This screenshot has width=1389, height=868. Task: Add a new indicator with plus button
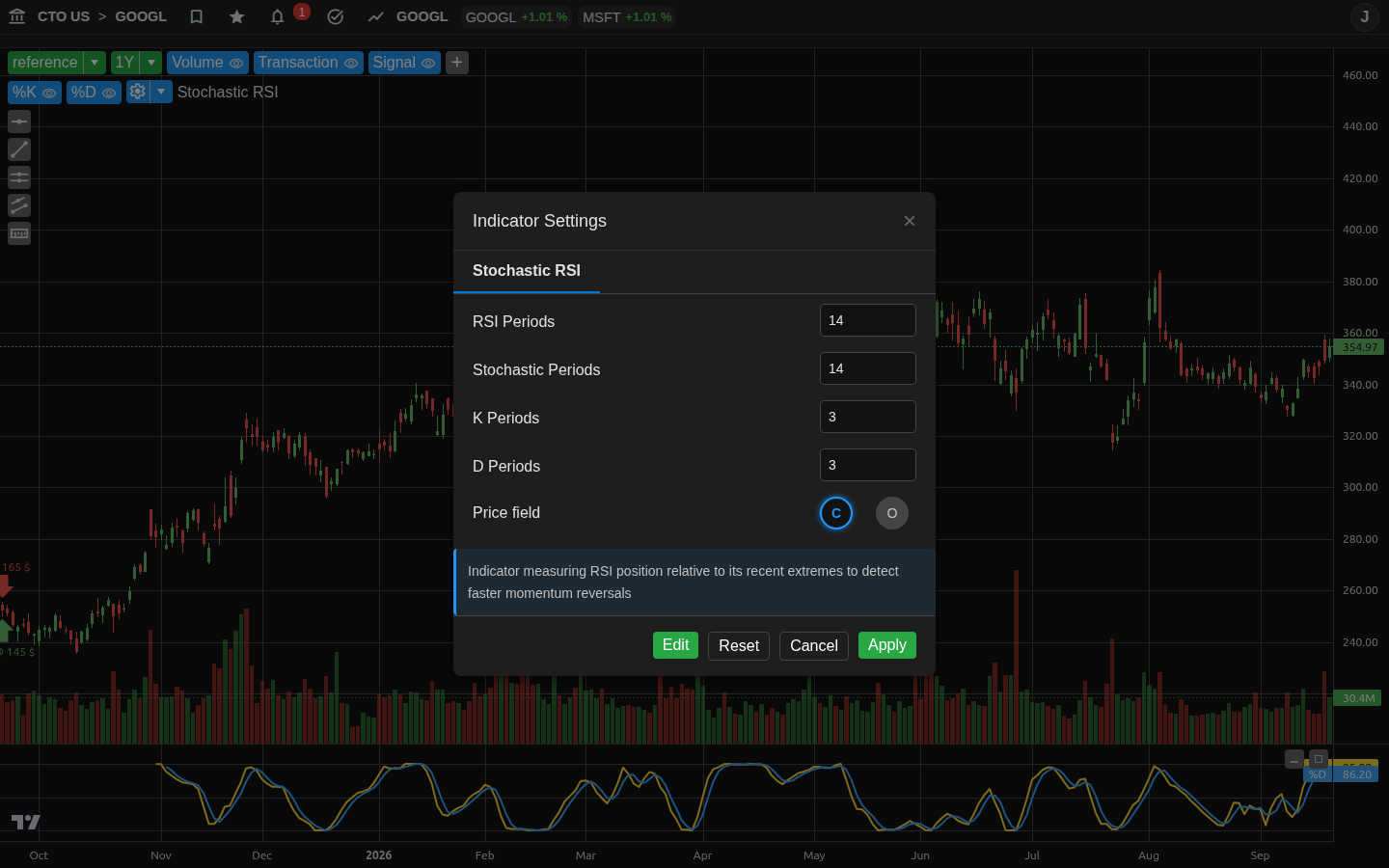457,62
